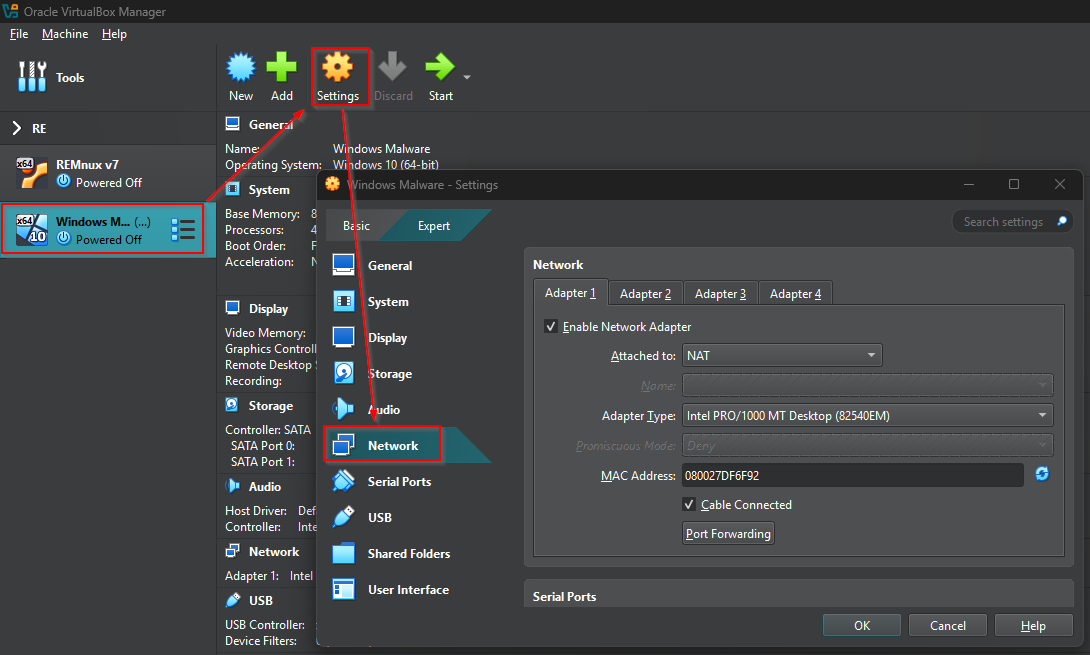Select the Adapter 4 tab
This screenshot has height=655, width=1090.
pyautogui.click(x=795, y=293)
